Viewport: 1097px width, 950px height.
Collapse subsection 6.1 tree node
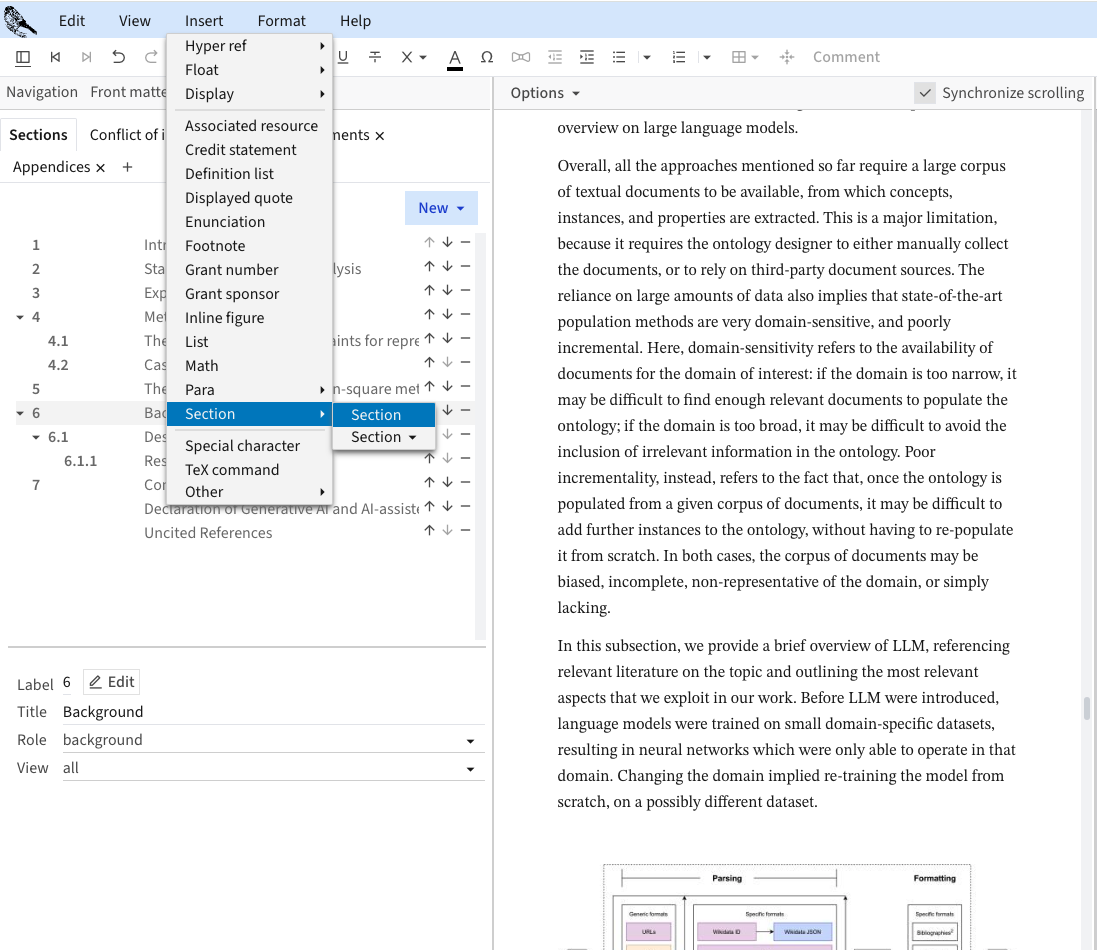coord(36,437)
